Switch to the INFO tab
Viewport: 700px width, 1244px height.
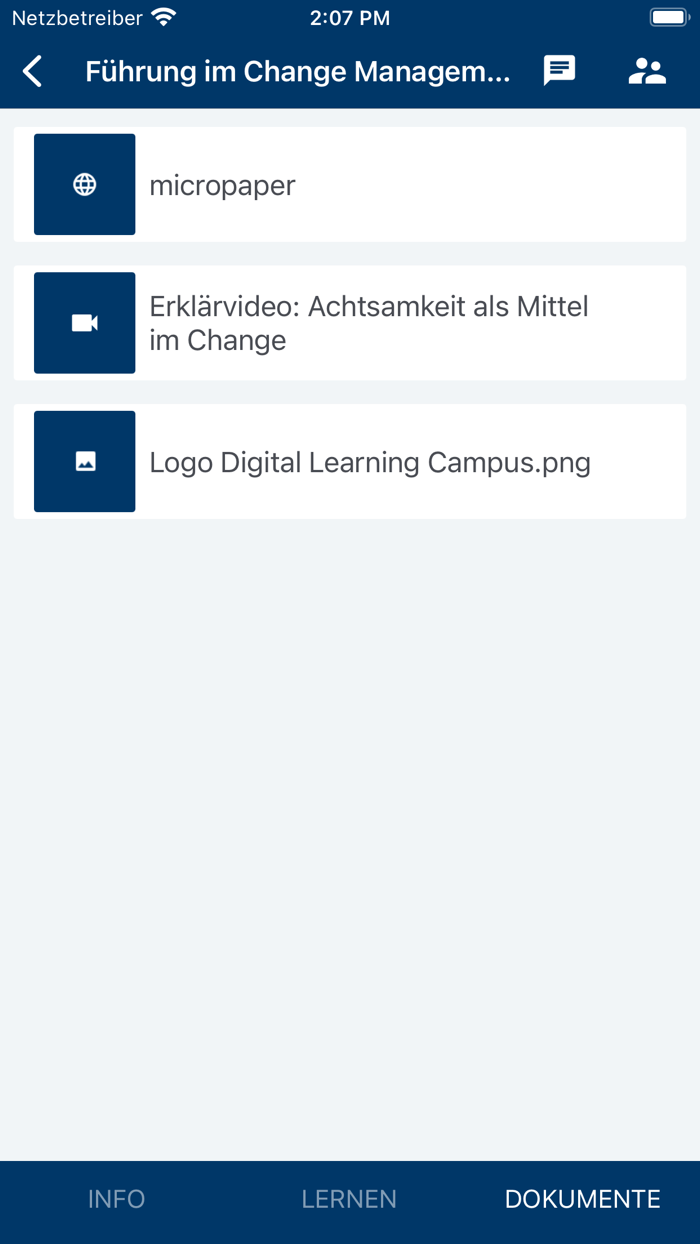(x=116, y=1199)
